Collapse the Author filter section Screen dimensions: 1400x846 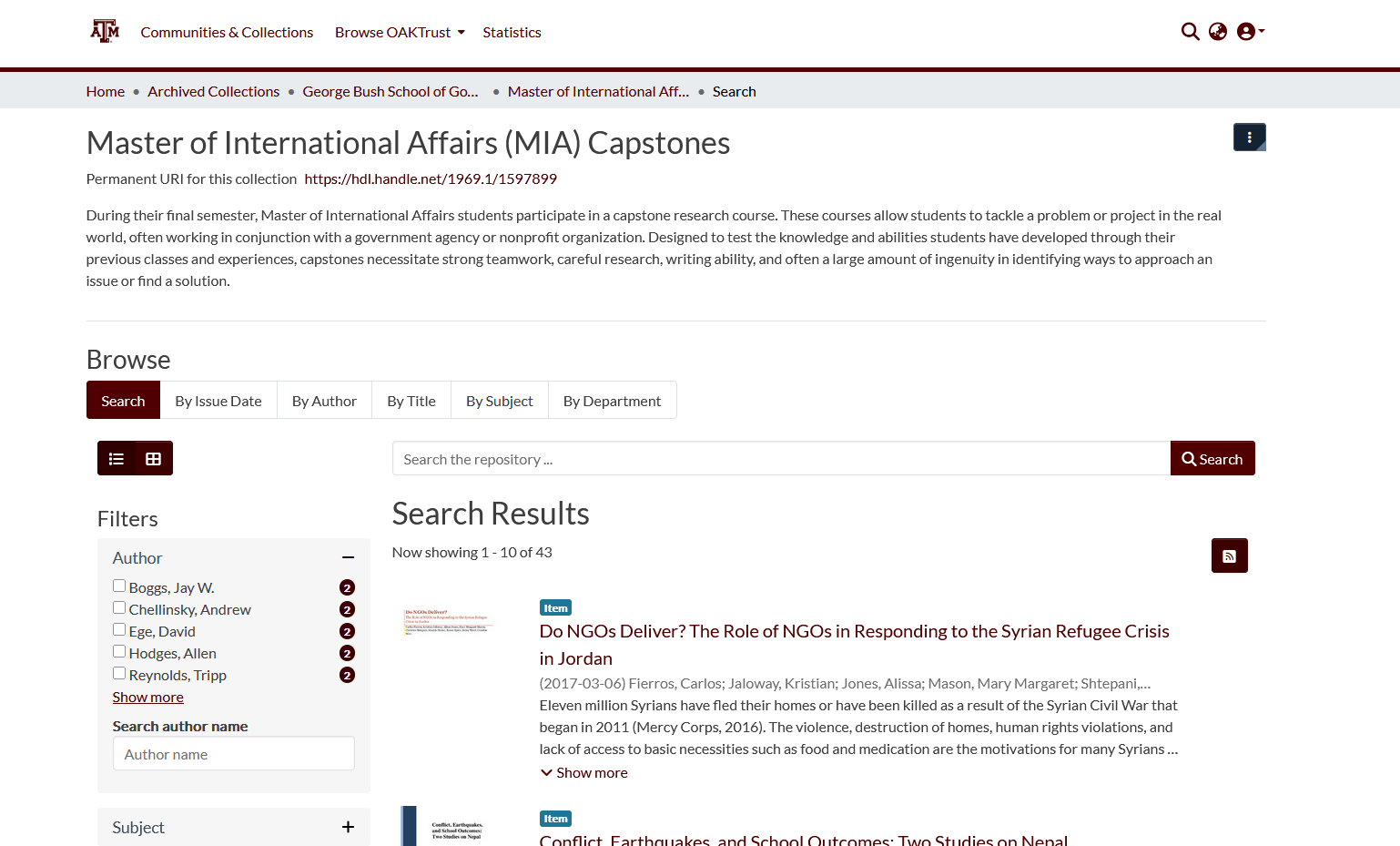tap(348, 557)
